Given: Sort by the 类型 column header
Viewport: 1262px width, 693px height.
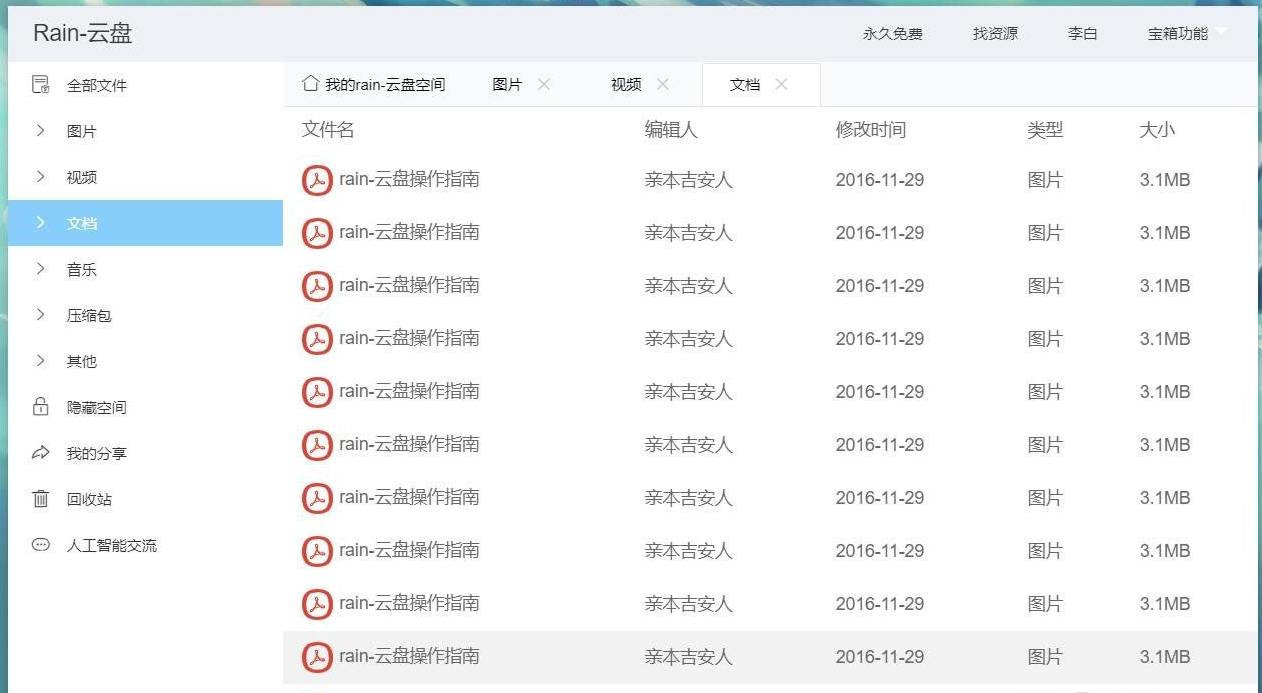Looking at the screenshot, I should click(1045, 130).
